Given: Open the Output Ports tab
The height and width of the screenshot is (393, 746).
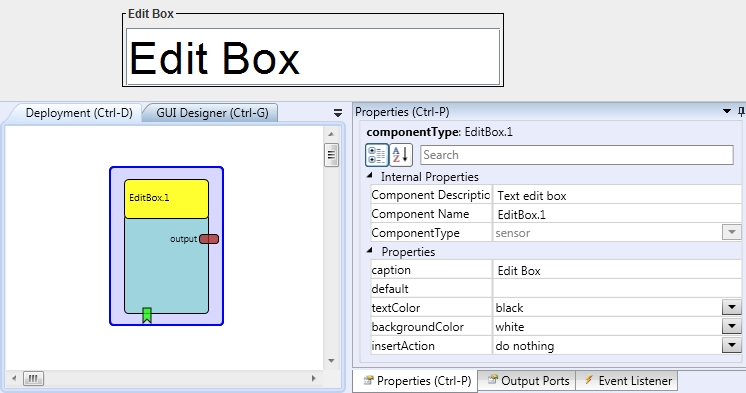Looking at the screenshot, I should tap(527, 381).
